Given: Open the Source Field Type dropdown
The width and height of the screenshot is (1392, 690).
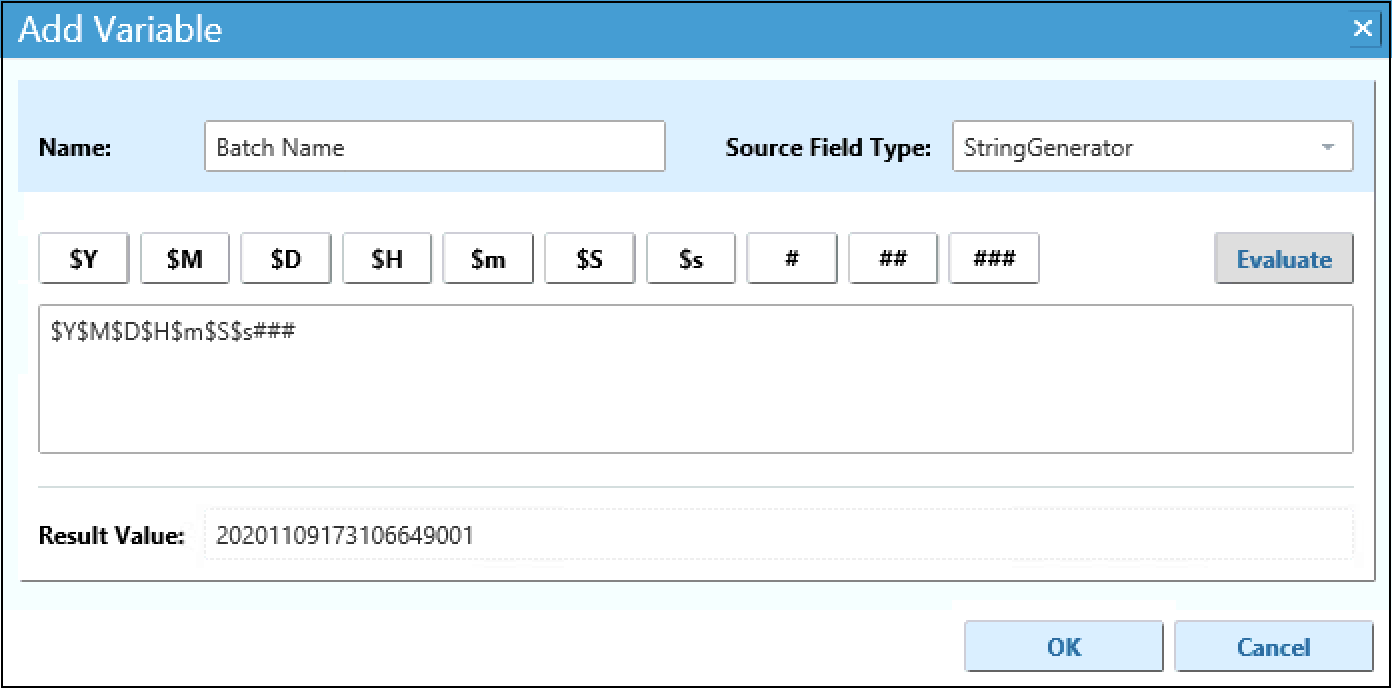Looking at the screenshot, I should (1153, 147).
